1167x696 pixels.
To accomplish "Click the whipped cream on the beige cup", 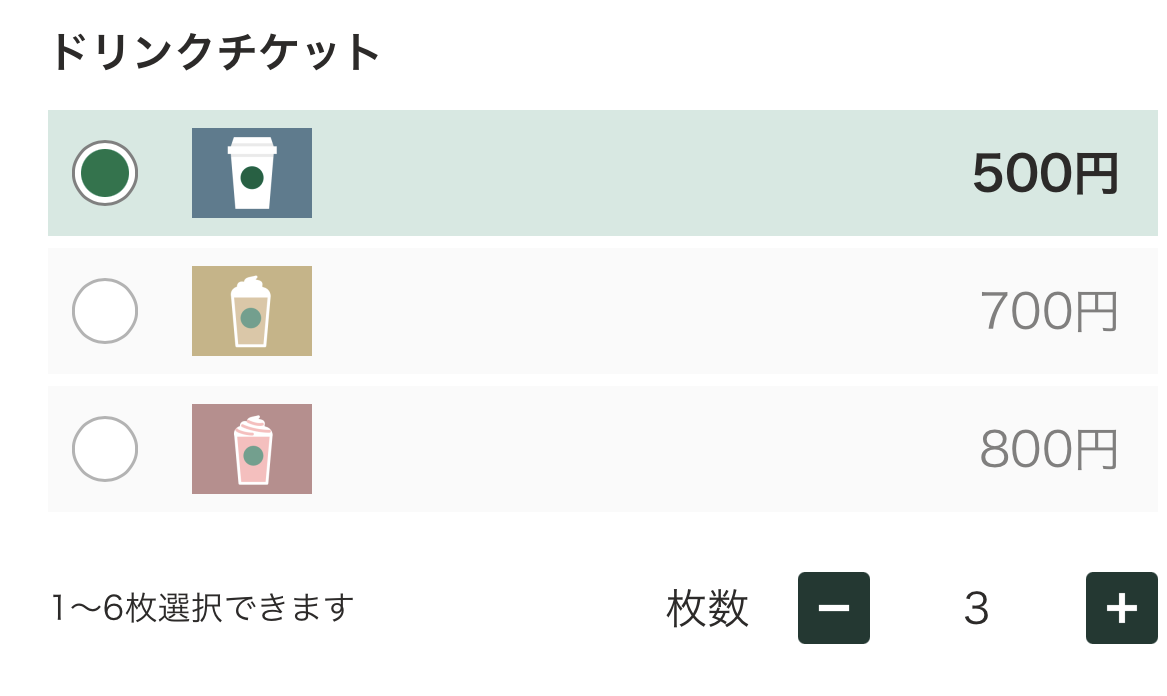I will [x=250, y=284].
